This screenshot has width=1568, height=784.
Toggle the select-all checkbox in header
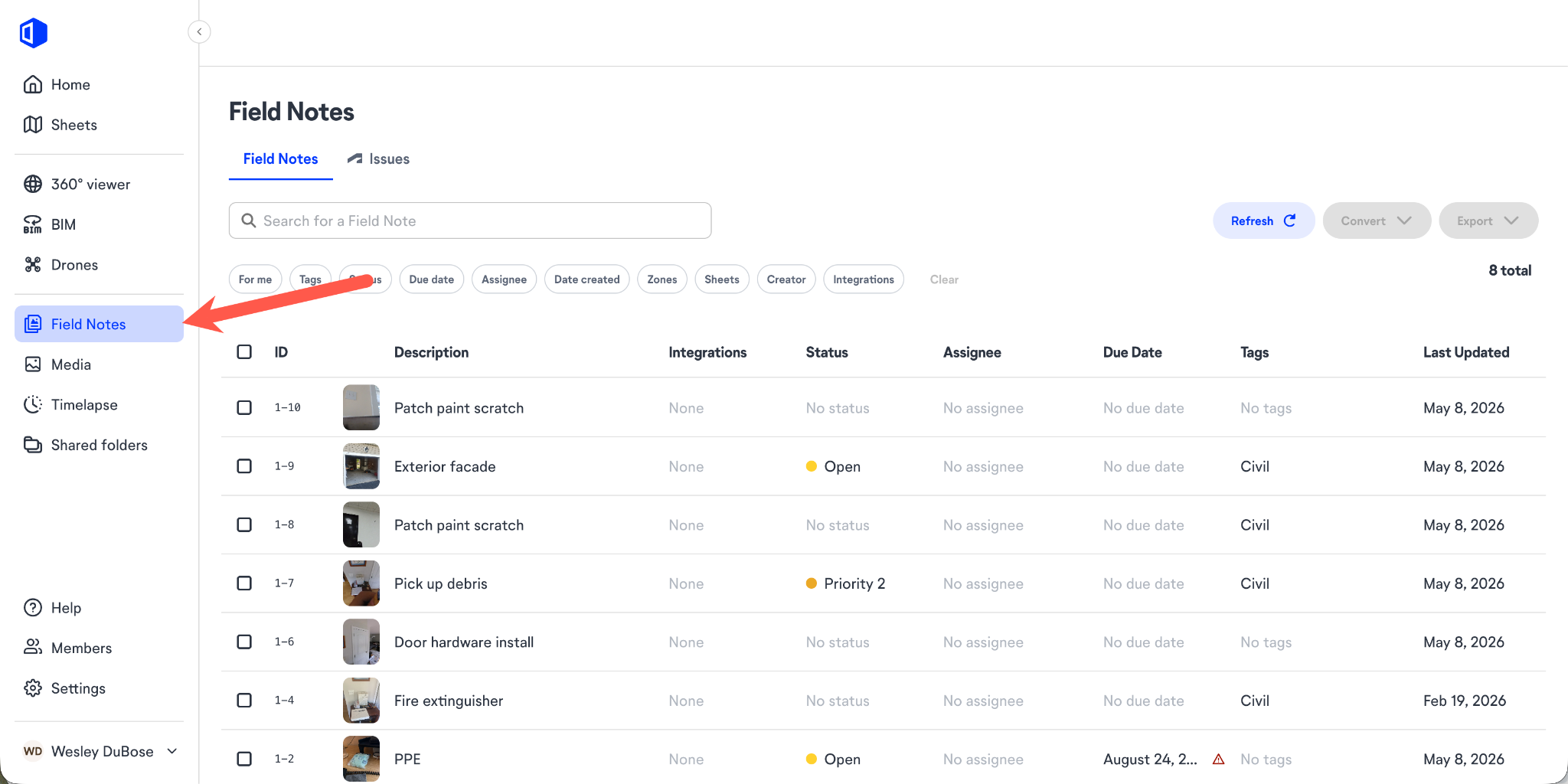[x=244, y=351]
